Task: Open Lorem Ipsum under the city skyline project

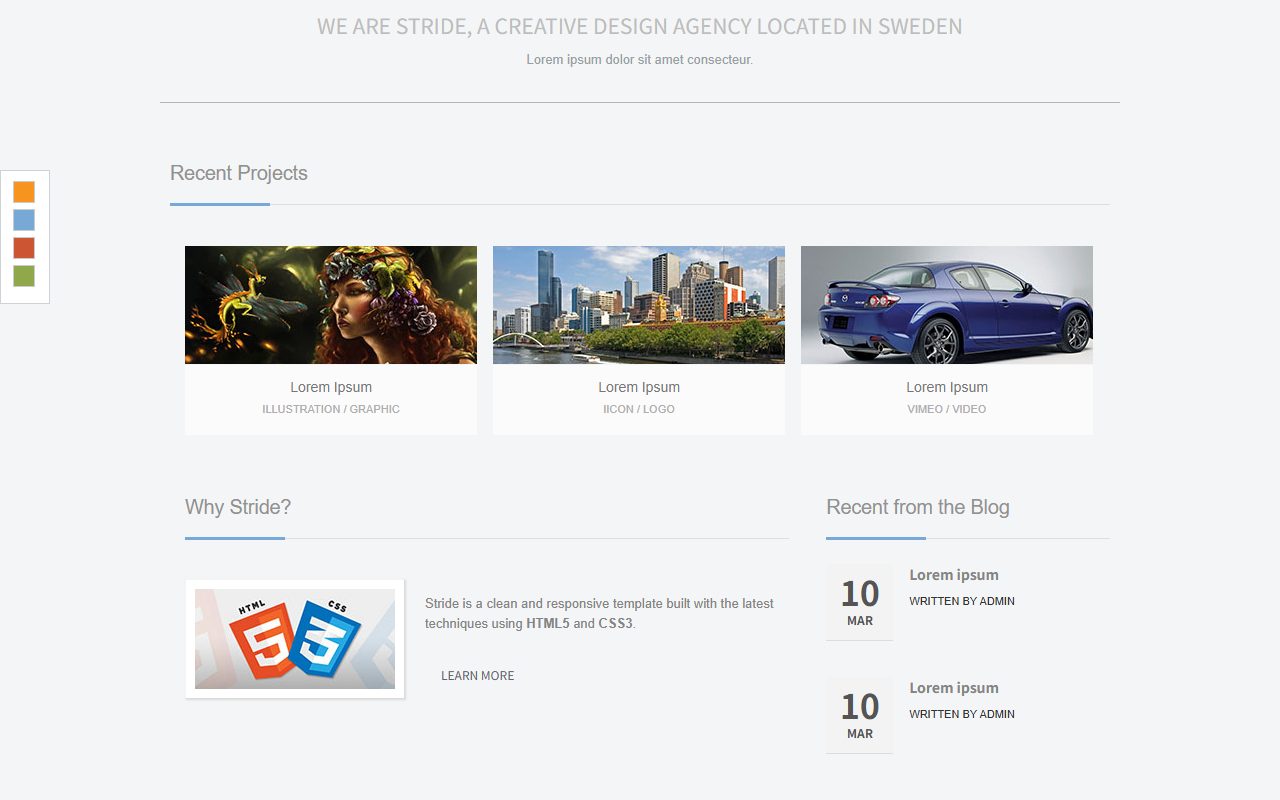Action: point(639,387)
